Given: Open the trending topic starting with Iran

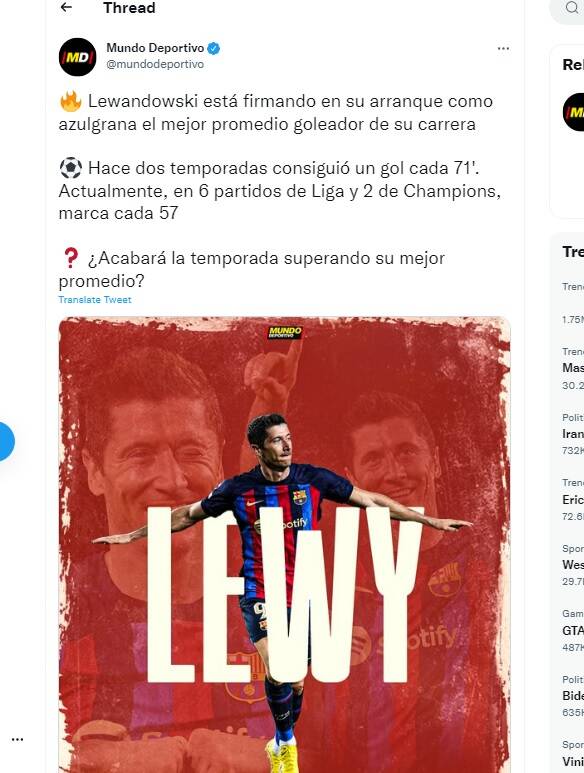Looking at the screenshot, I should coord(573,434).
